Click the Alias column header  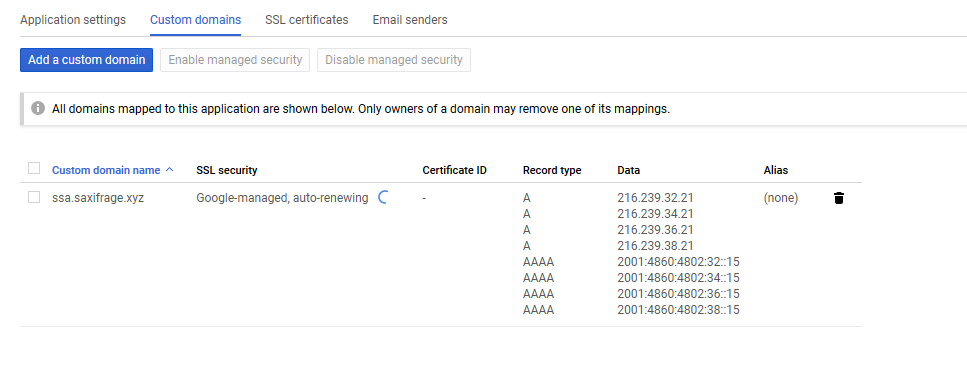(776, 170)
